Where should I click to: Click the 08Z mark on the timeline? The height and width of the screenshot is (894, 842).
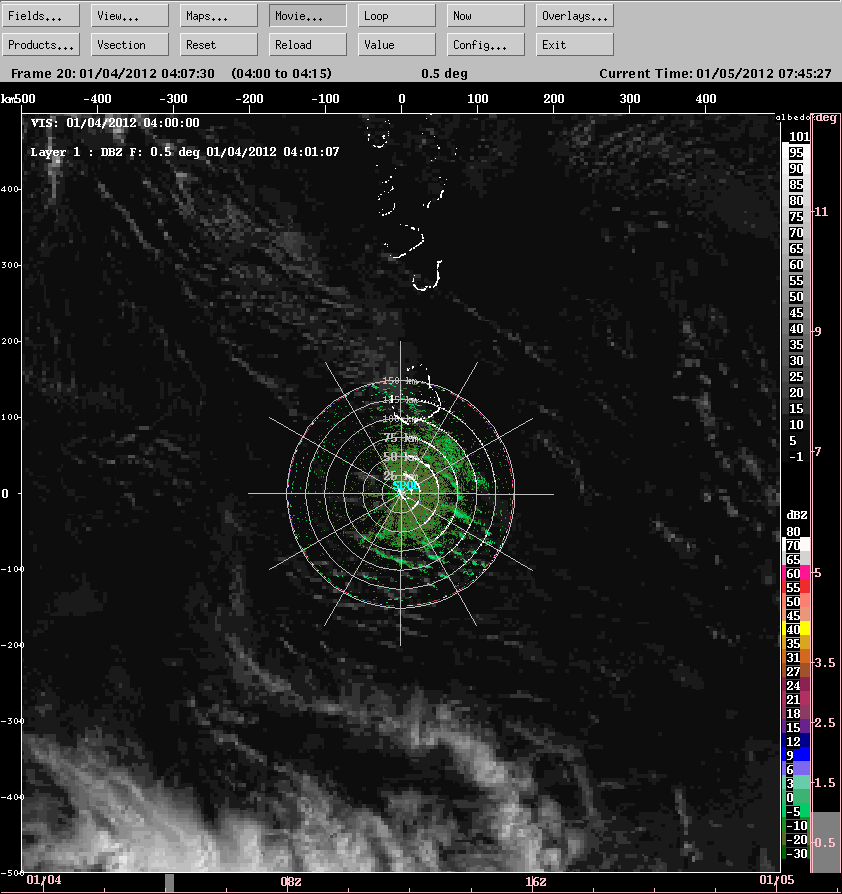(x=290, y=881)
